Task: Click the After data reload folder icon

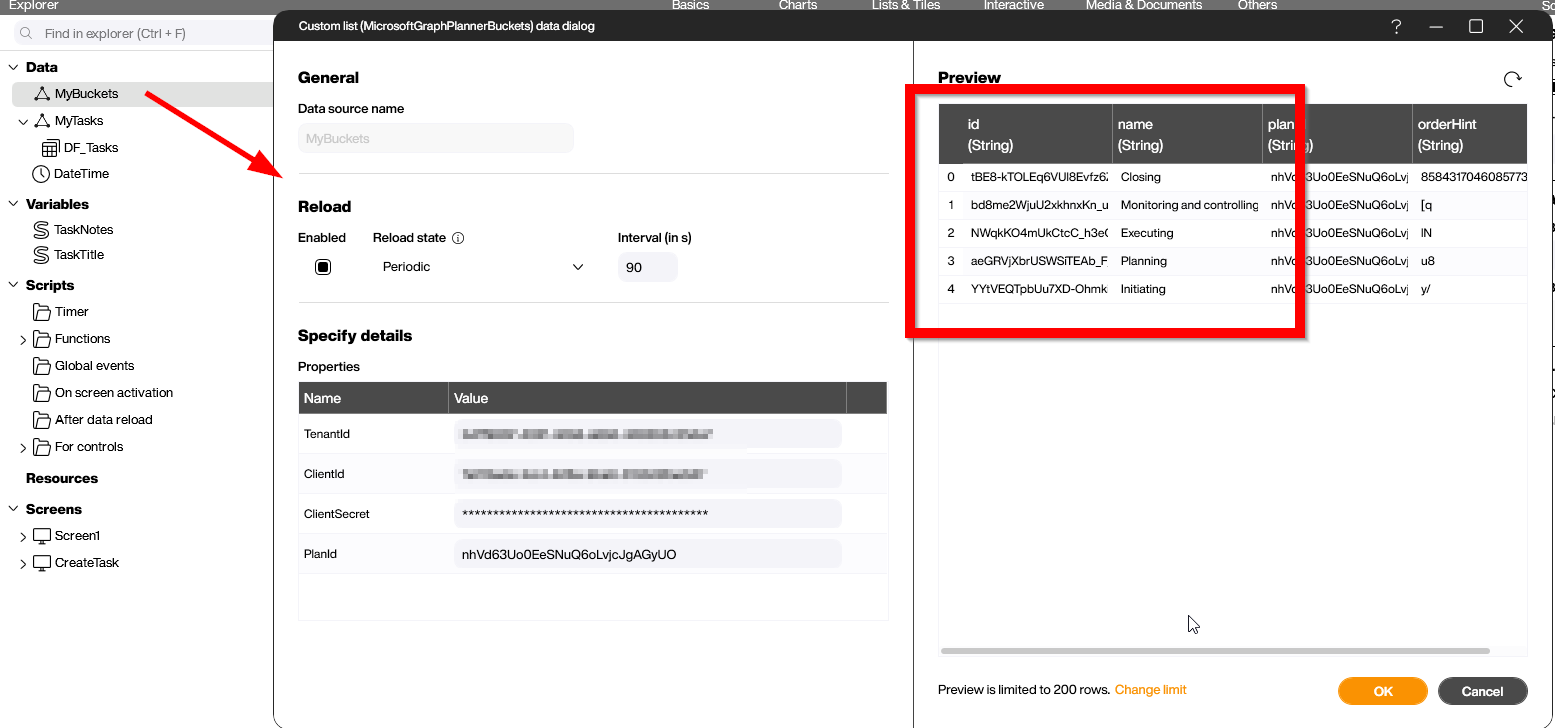Action: [41, 420]
